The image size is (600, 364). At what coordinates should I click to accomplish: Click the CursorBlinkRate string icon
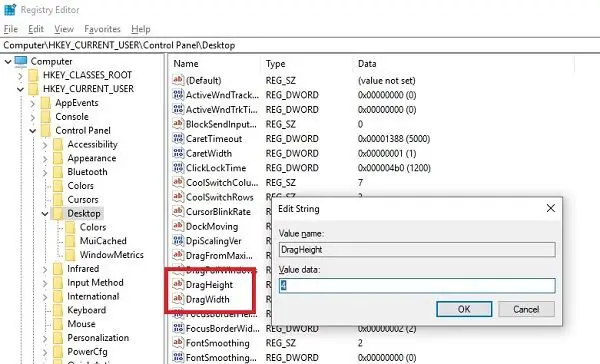click(178, 211)
